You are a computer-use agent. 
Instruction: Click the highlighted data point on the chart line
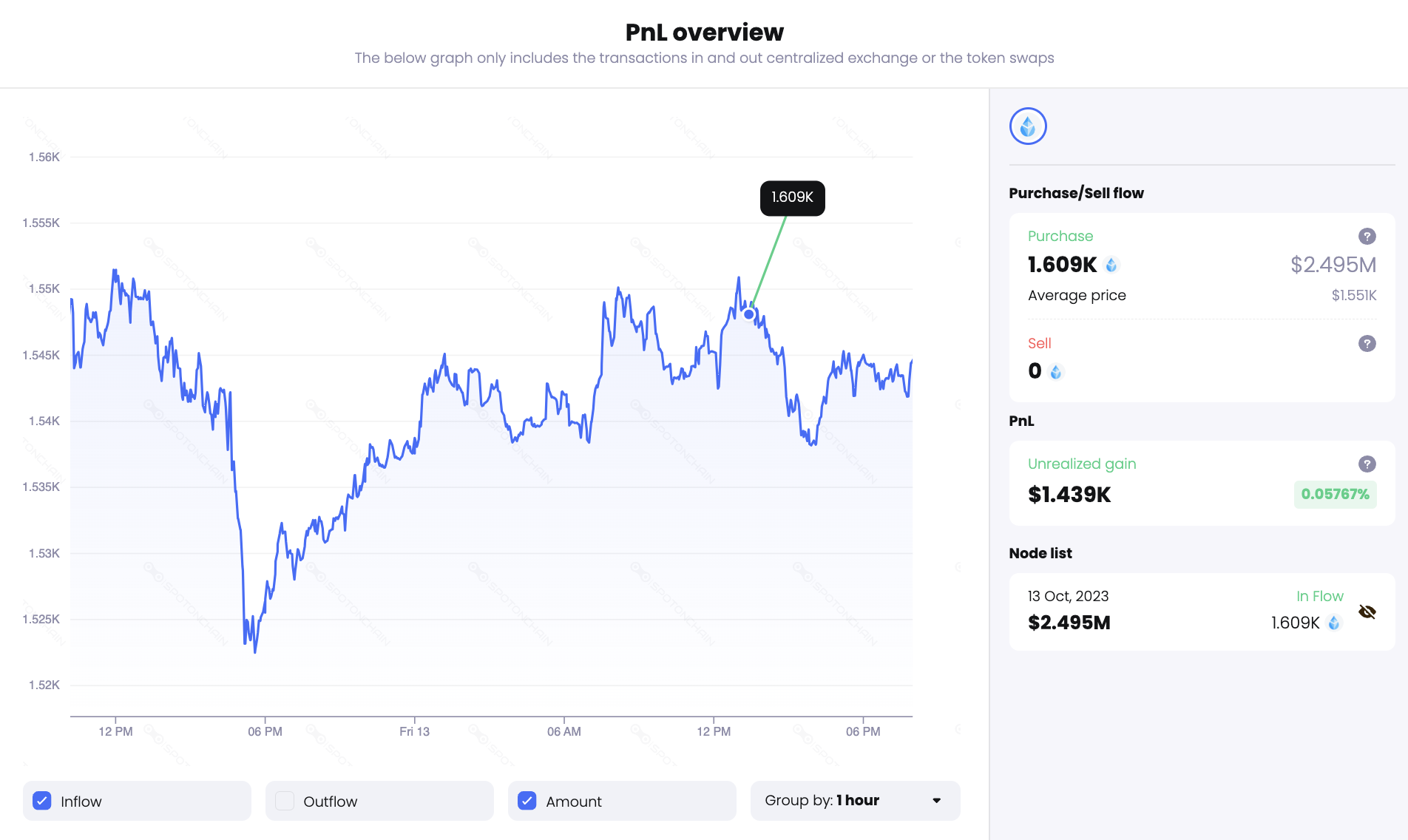749,314
